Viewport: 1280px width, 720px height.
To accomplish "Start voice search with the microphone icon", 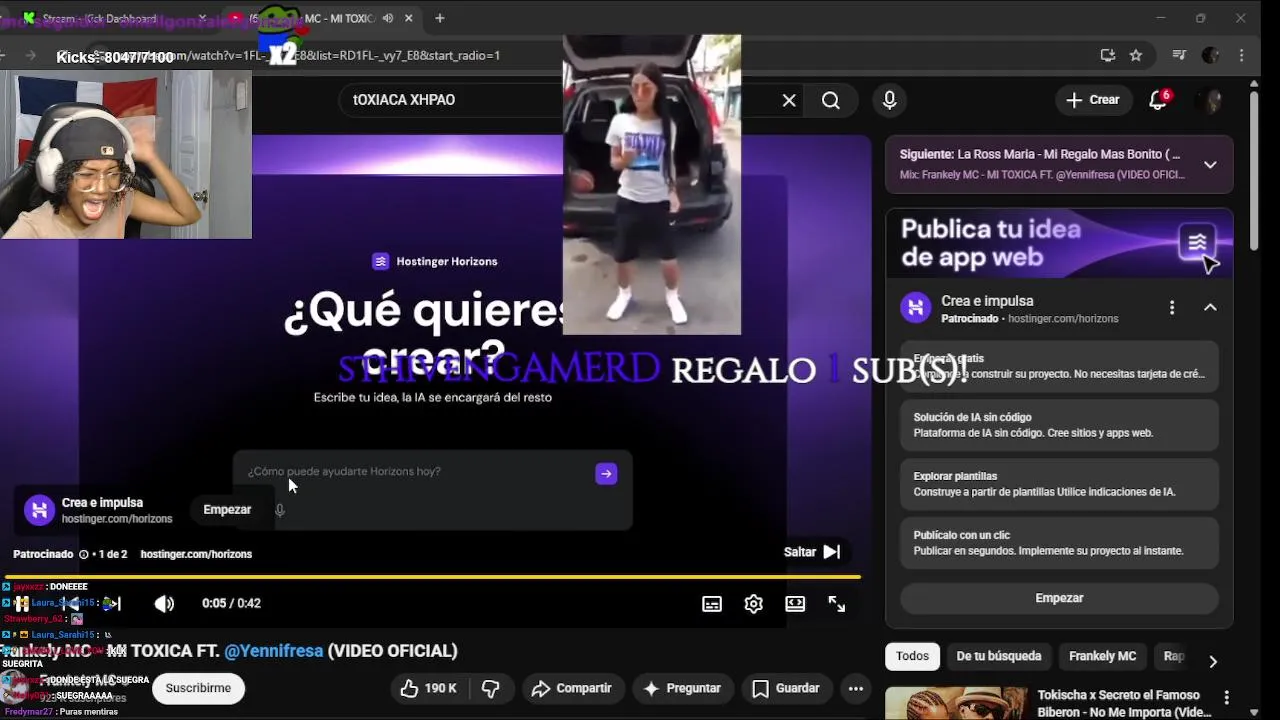I will click(x=889, y=100).
